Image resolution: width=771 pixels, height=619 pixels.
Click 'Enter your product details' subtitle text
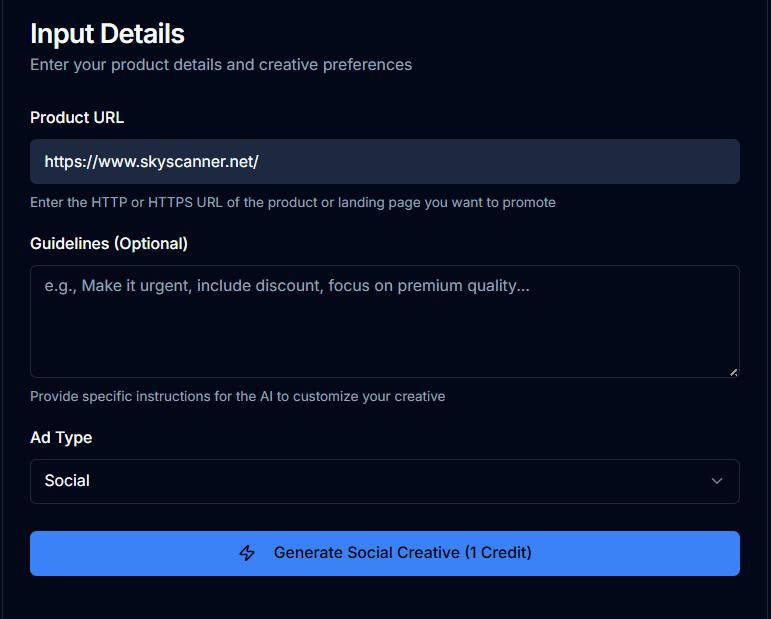point(221,65)
